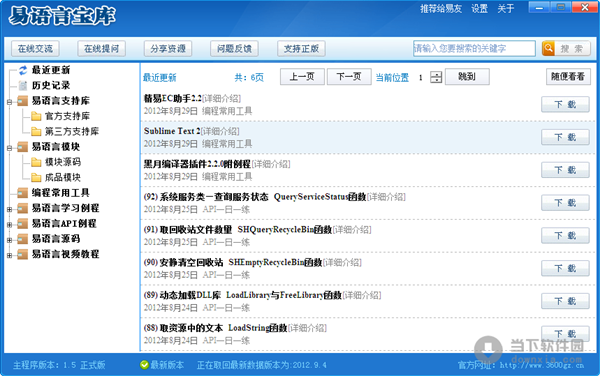This screenshot has width=600, height=376.
Task: Click the 下一页 button
Action: tap(349, 77)
